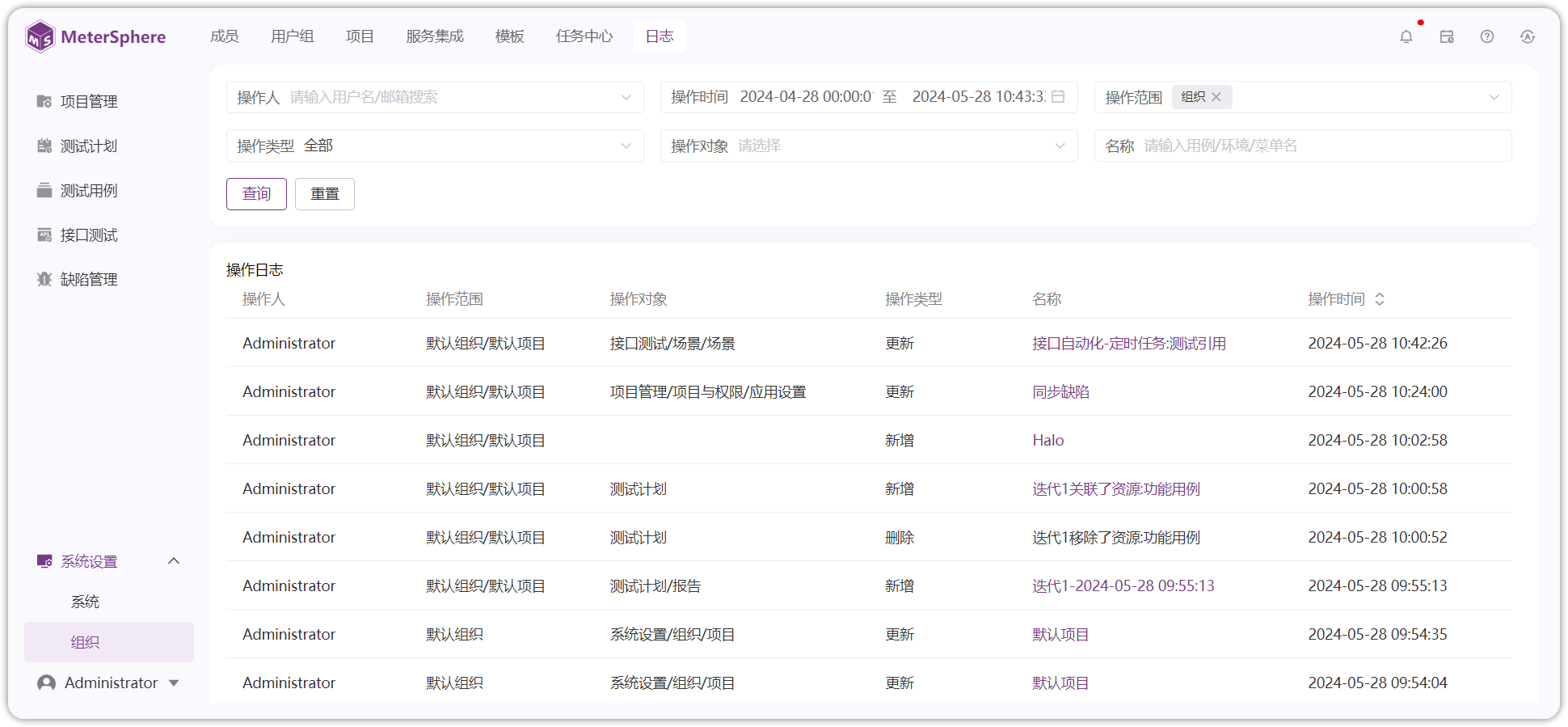Open the 项目 tab
Screen dimensions: 1568x727
(x=360, y=36)
